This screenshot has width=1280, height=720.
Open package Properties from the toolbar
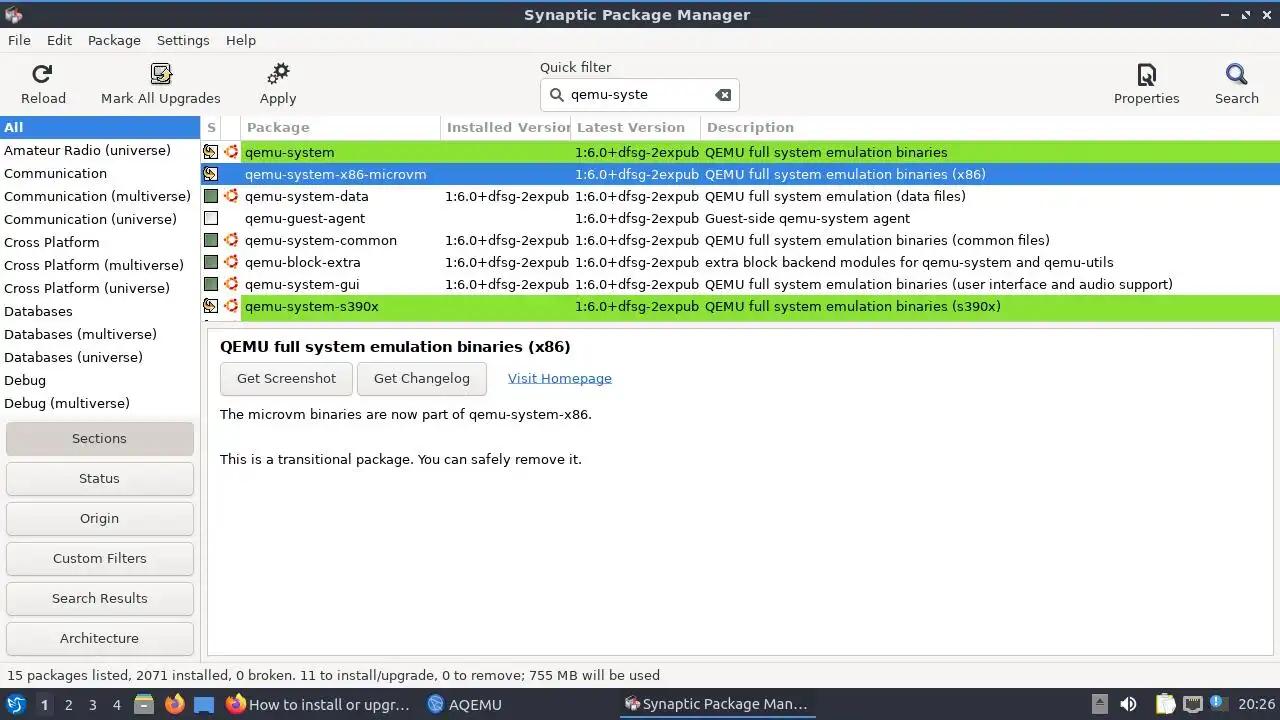(1147, 84)
